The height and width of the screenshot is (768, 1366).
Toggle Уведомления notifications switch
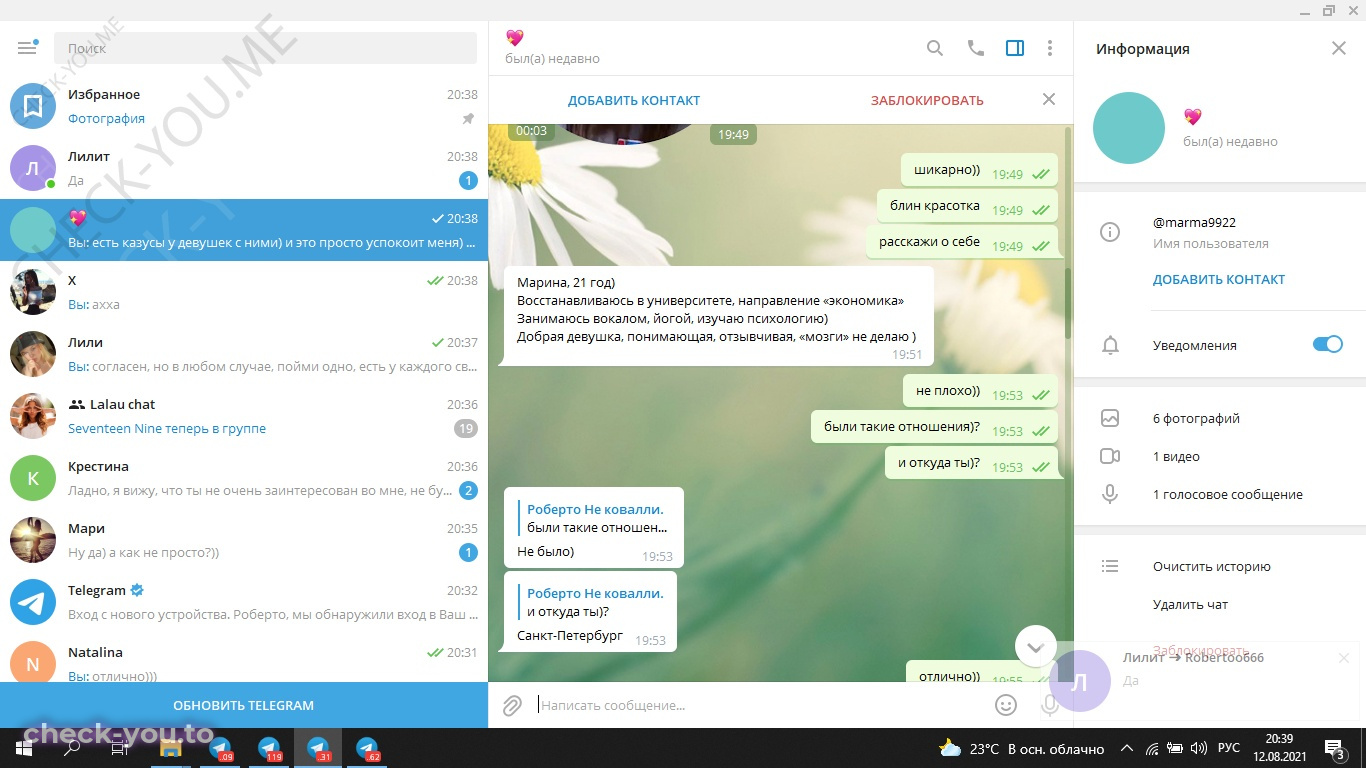point(1327,344)
